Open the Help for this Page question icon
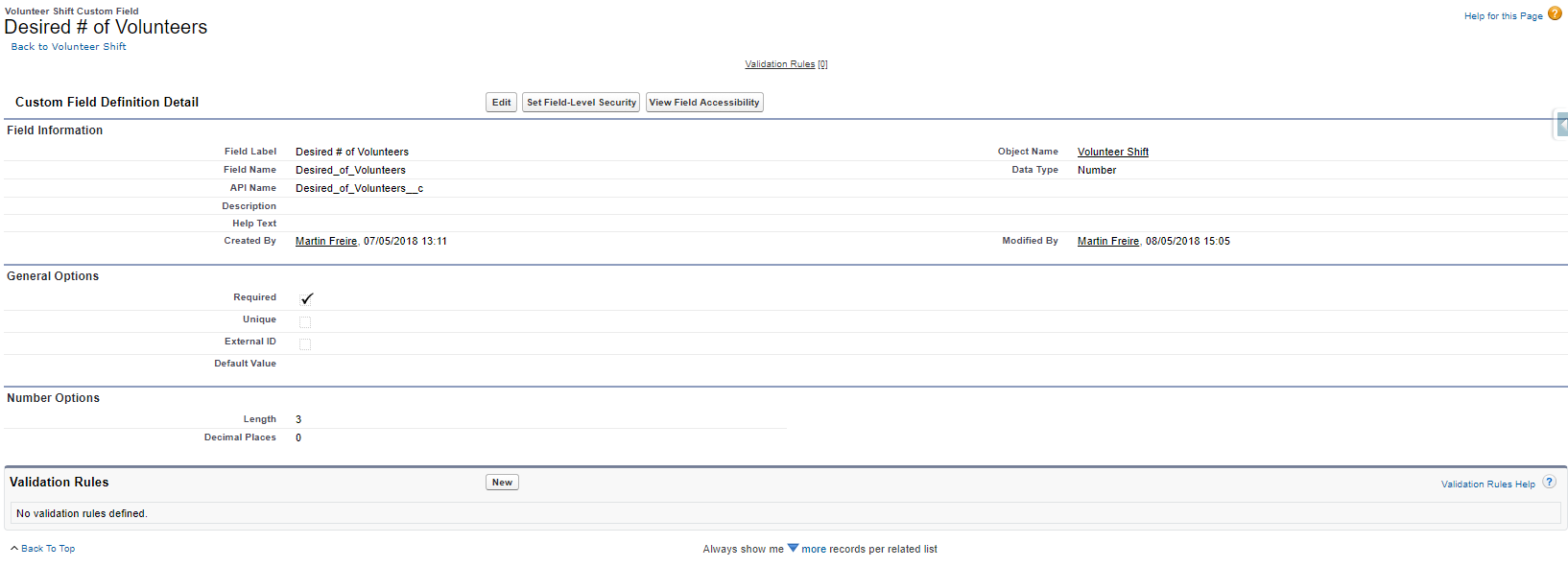This screenshot has width=1568, height=567. point(1555,13)
